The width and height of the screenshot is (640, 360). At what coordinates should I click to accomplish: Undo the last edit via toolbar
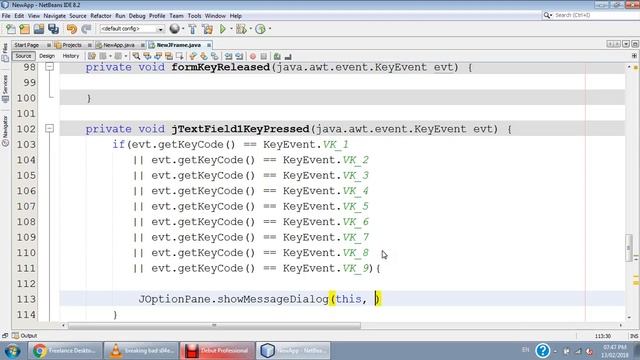tap(72, 29)
